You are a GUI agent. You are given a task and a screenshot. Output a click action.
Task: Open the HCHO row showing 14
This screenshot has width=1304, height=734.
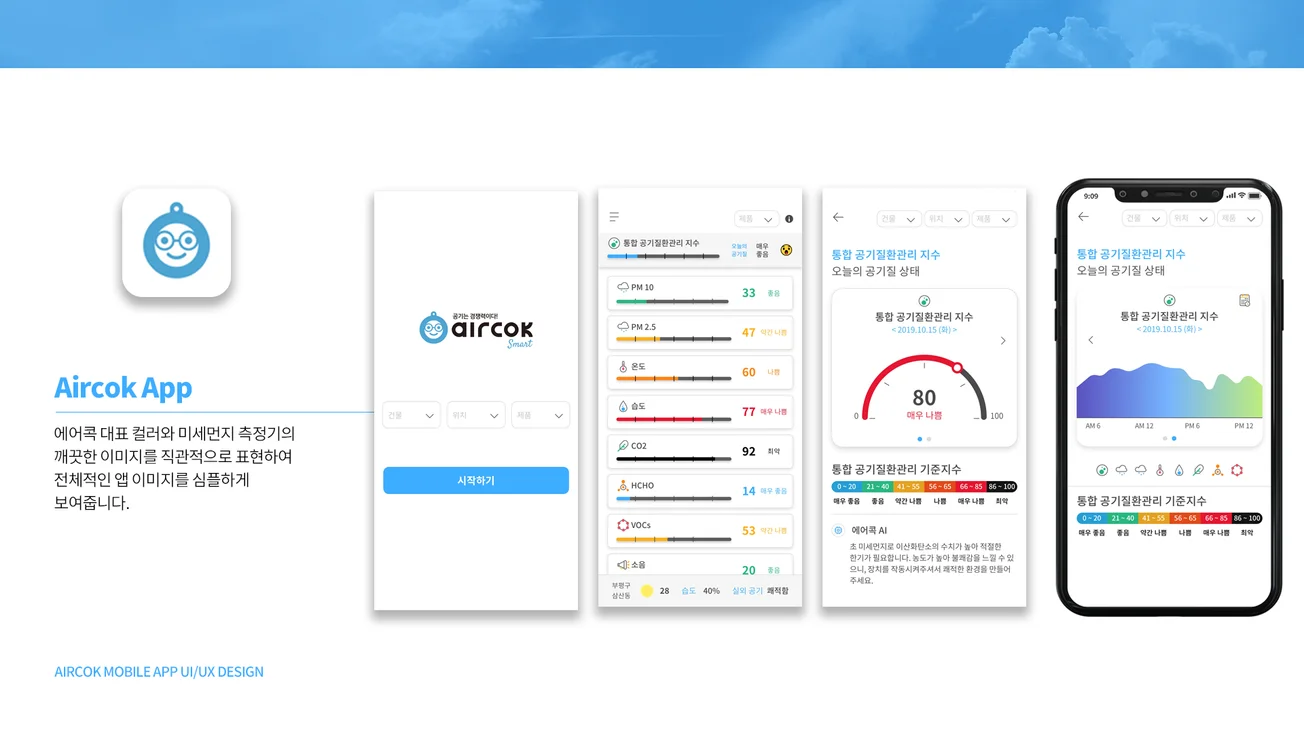click(700, 491)
